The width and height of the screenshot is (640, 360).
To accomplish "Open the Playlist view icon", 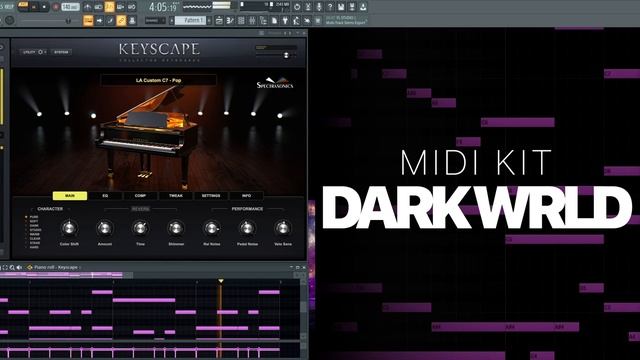I will 219,20.
